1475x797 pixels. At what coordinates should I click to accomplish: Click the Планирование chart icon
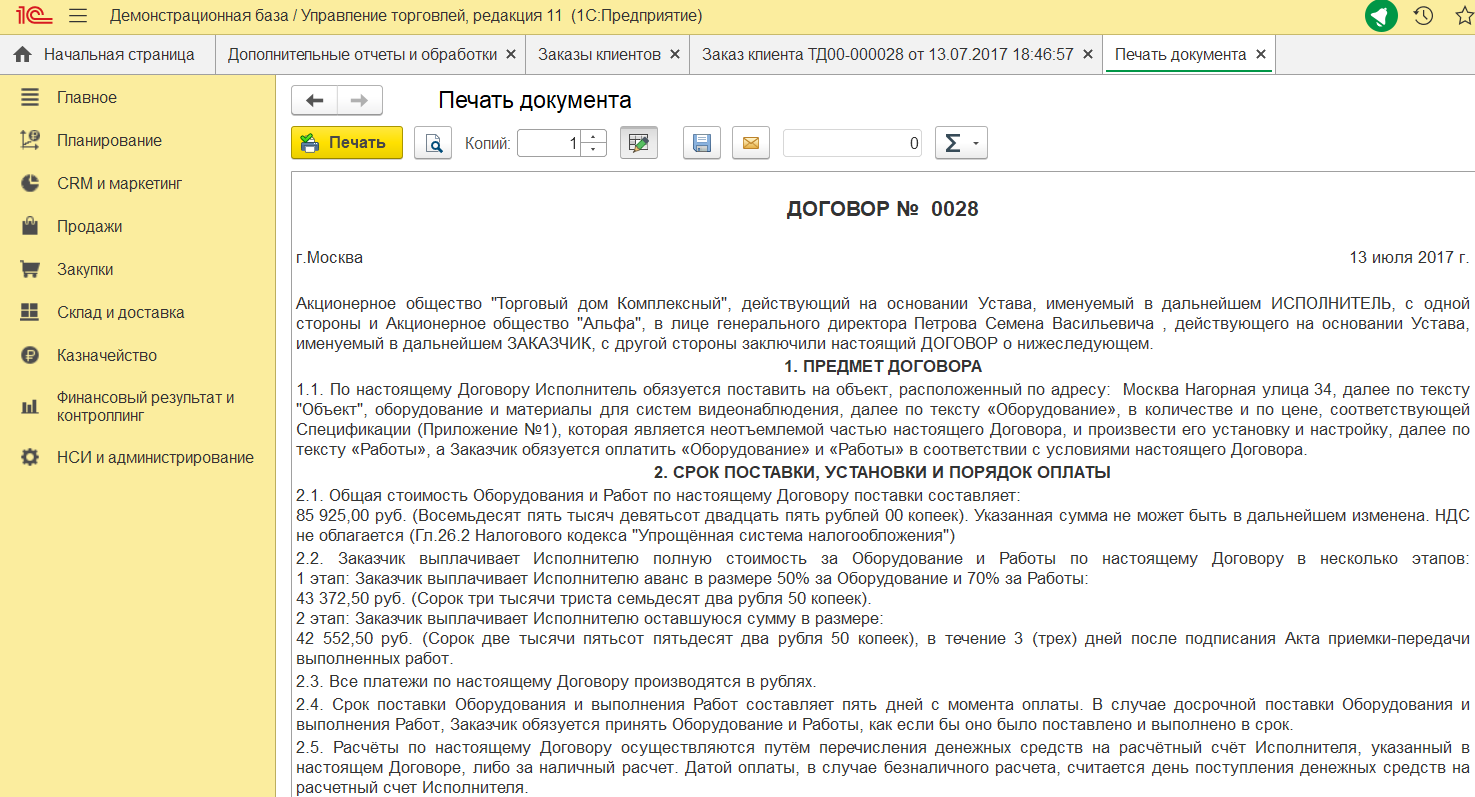coord(30,141)
